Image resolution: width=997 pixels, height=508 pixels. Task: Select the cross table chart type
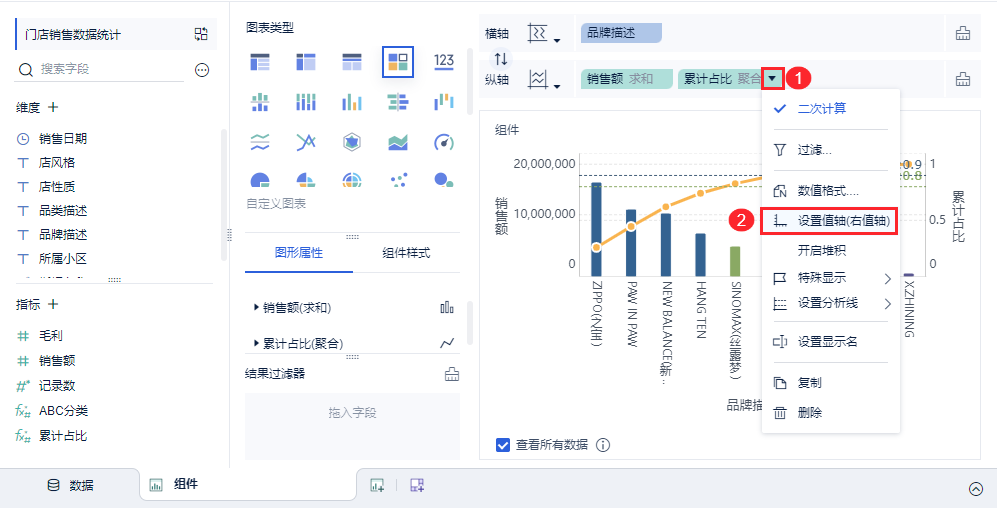coord(306,62)
